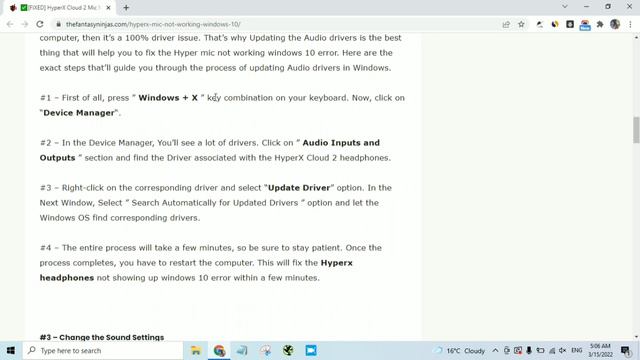This screenshot has width=640, height=360.
Task: Open the Chrome three-dot menu
Action: pos(630,24)
